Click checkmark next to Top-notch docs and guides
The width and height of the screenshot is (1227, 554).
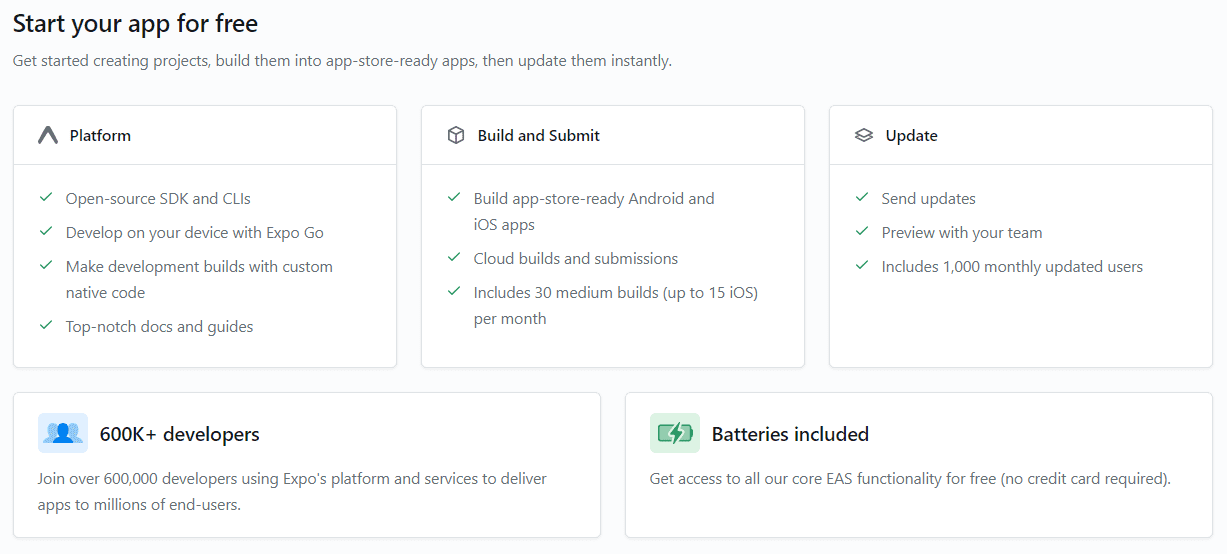46,326
